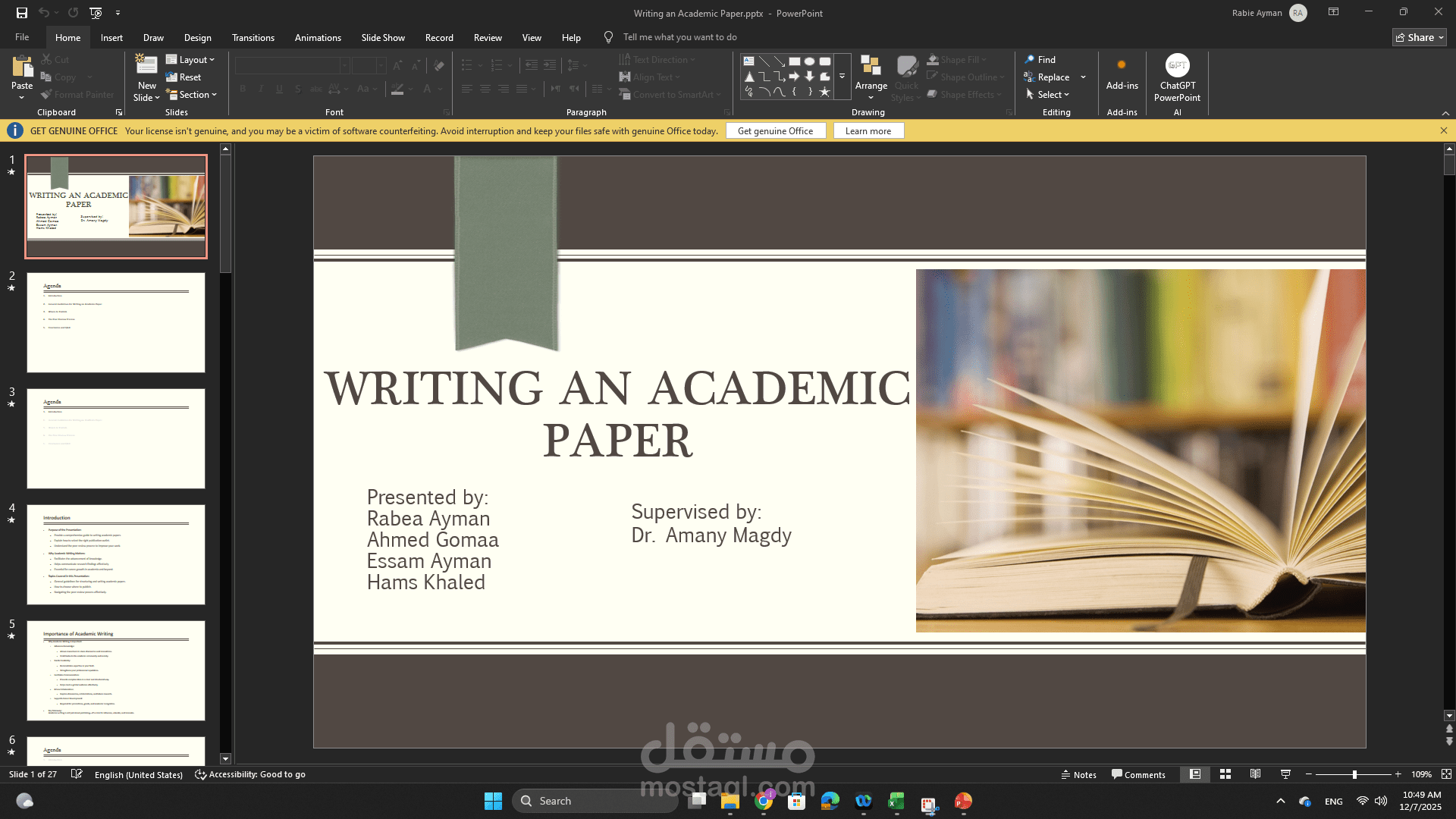The height and width of the screenshot is (819, 1456).
Task: Switch to Normal view
Action: click(1195, 774)
